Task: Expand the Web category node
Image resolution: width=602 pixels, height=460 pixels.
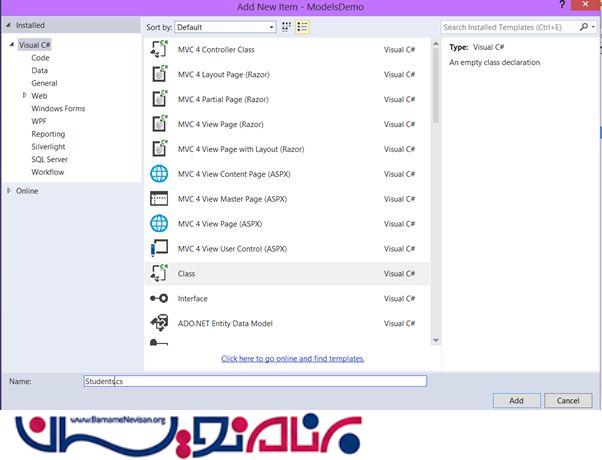Action: pos(25,96)
